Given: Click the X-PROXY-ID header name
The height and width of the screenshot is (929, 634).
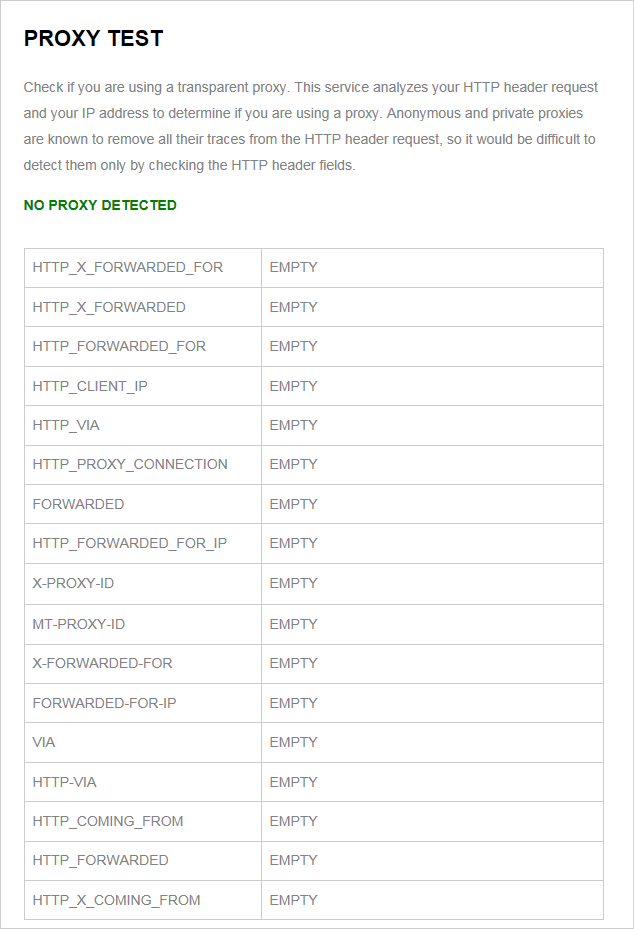Looking at the screenshot, I should click(73, 583).
